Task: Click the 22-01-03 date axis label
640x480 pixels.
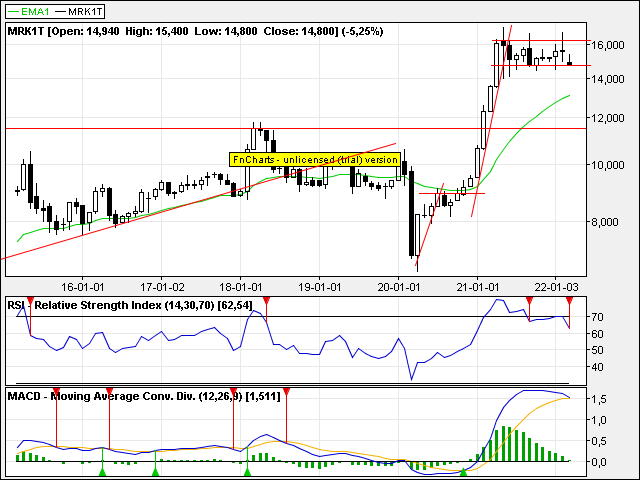Action: (556, 287)
